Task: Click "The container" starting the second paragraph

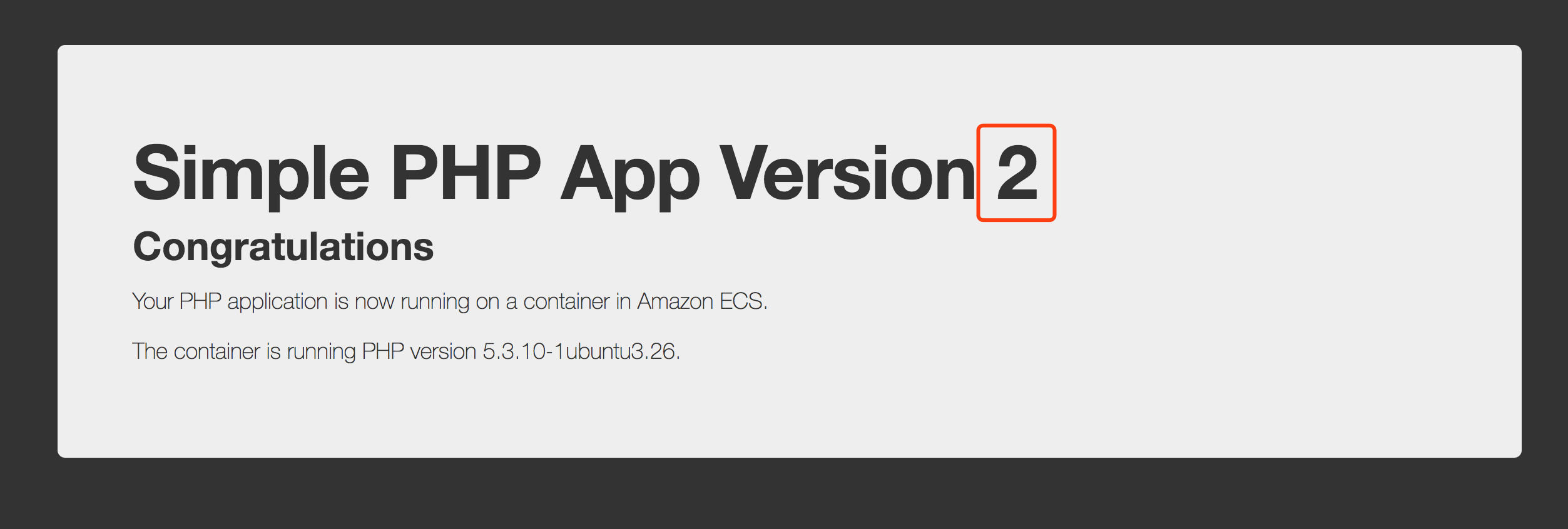Action: (x=196, y=351)
